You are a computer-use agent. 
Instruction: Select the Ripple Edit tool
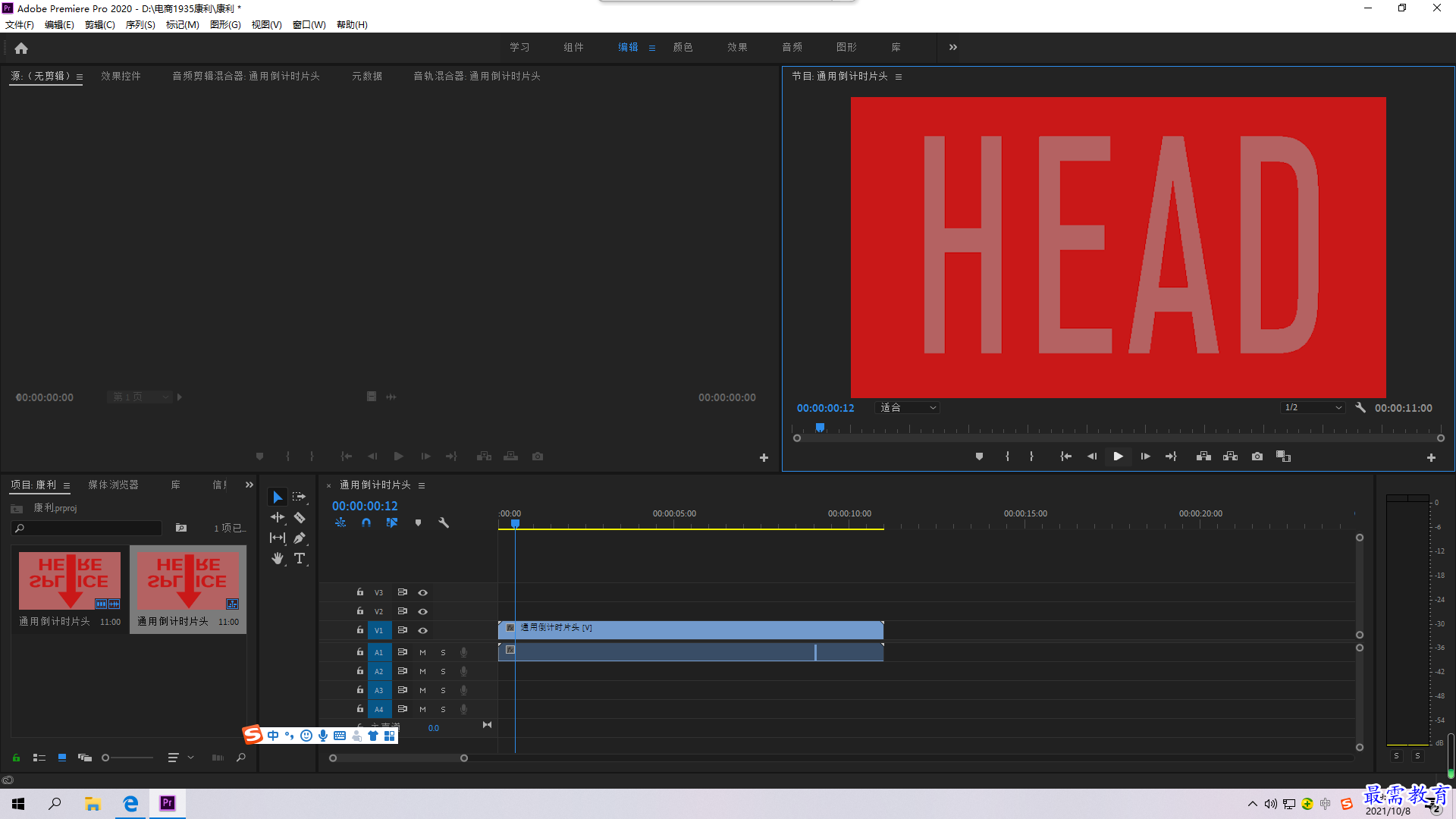click(x=278, y=517)
